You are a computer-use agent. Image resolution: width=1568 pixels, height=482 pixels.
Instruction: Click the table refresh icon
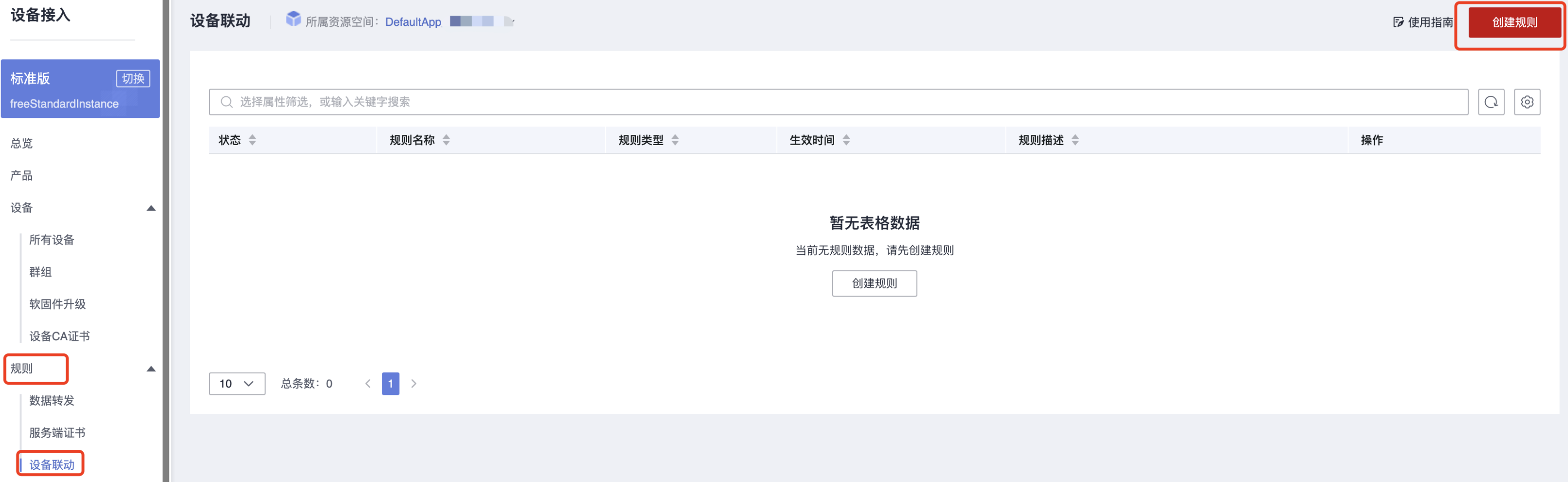pos(1491,102)
